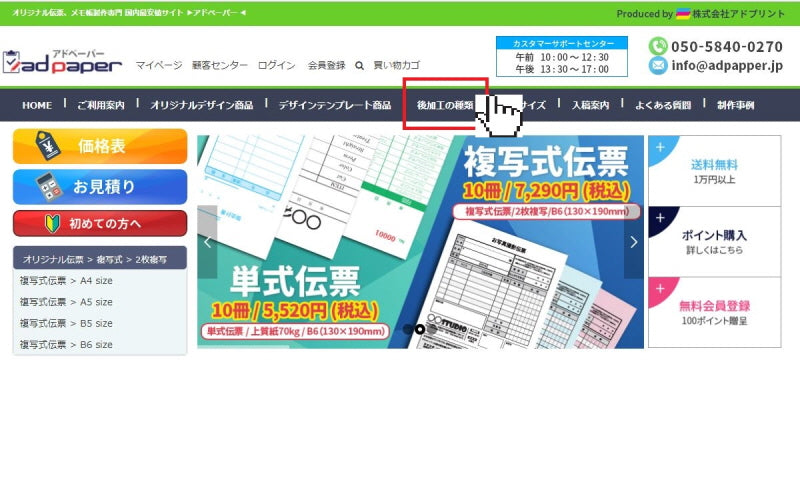This screenshot has width=800, height=480.
Task: Select 複写式伝票 > A4 size
Action: (66, 281)
